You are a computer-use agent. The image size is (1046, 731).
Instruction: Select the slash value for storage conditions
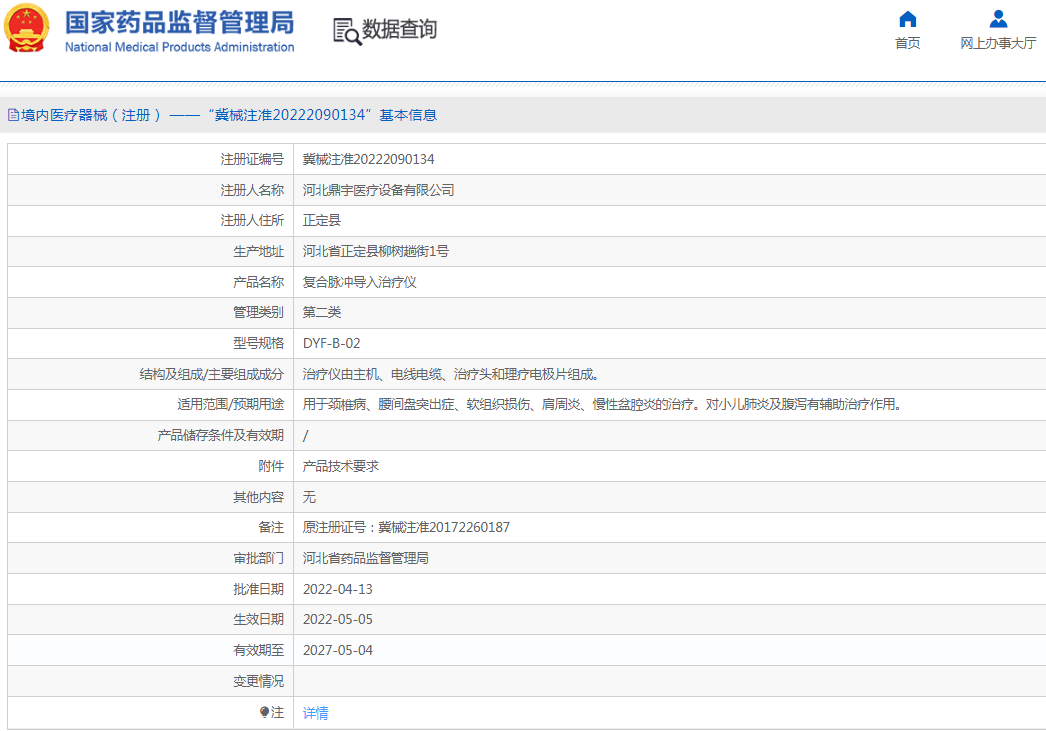coord(306,436)
